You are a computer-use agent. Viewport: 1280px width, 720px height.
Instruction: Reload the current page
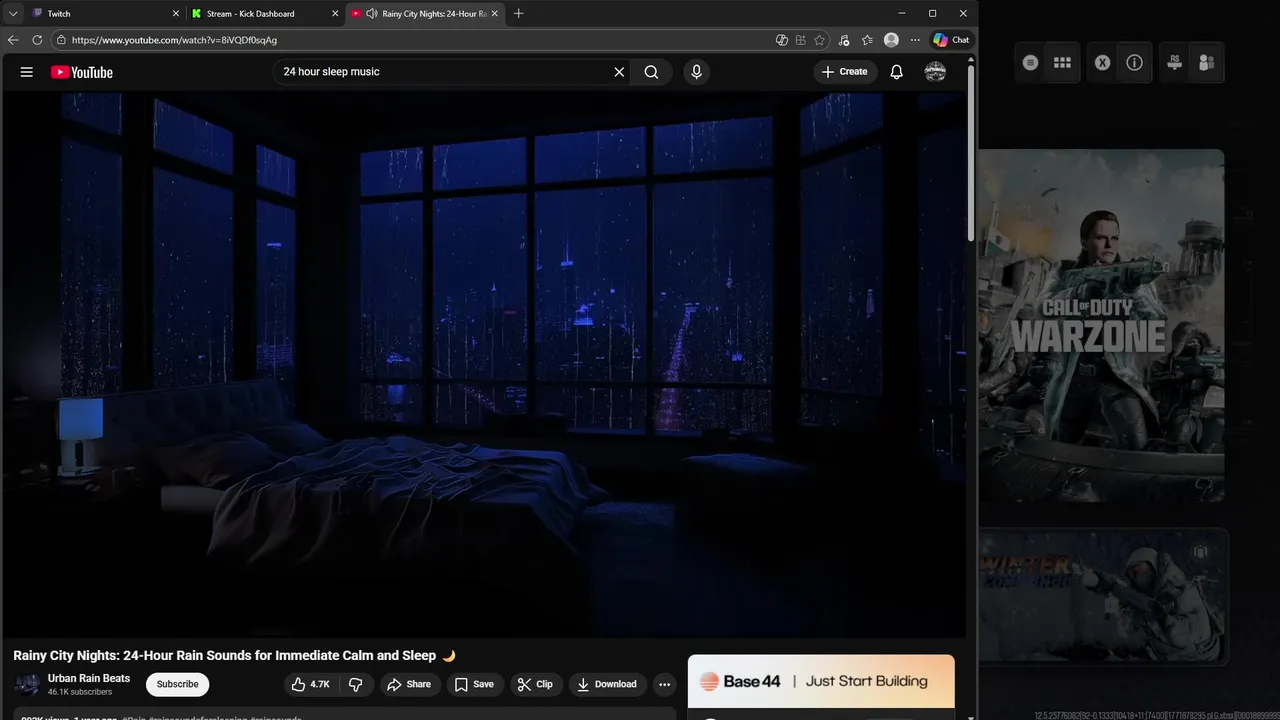pos(37,40)
